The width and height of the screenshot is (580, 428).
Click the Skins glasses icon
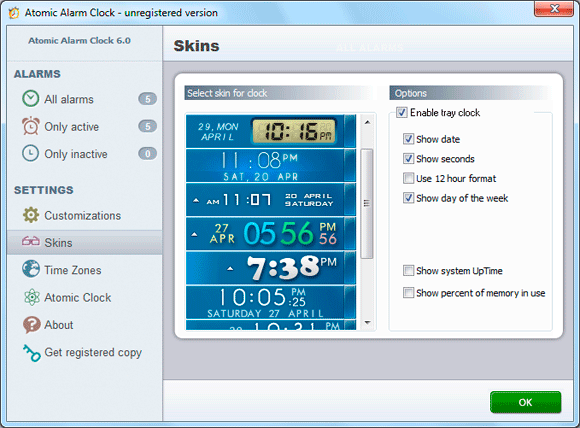30,242
